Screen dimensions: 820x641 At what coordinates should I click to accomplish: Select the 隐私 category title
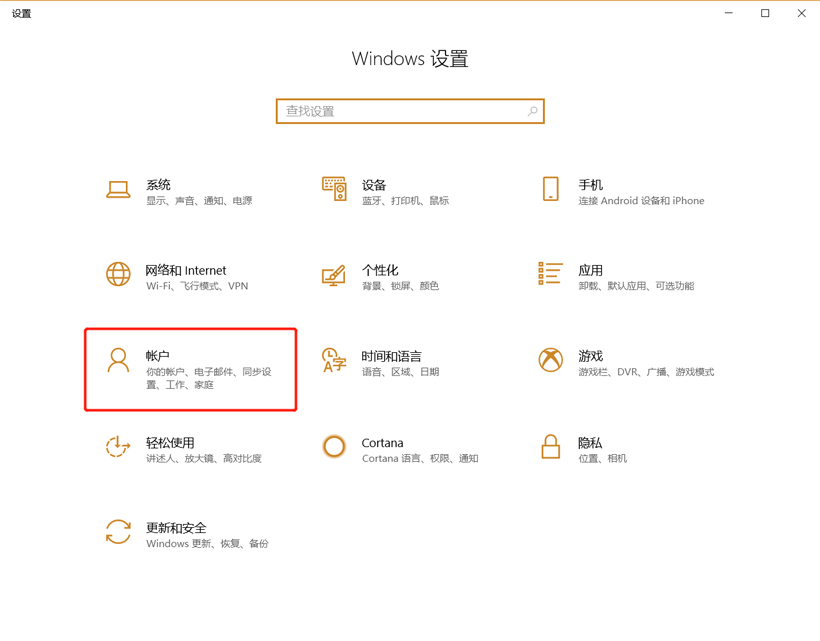coord(590,443)
